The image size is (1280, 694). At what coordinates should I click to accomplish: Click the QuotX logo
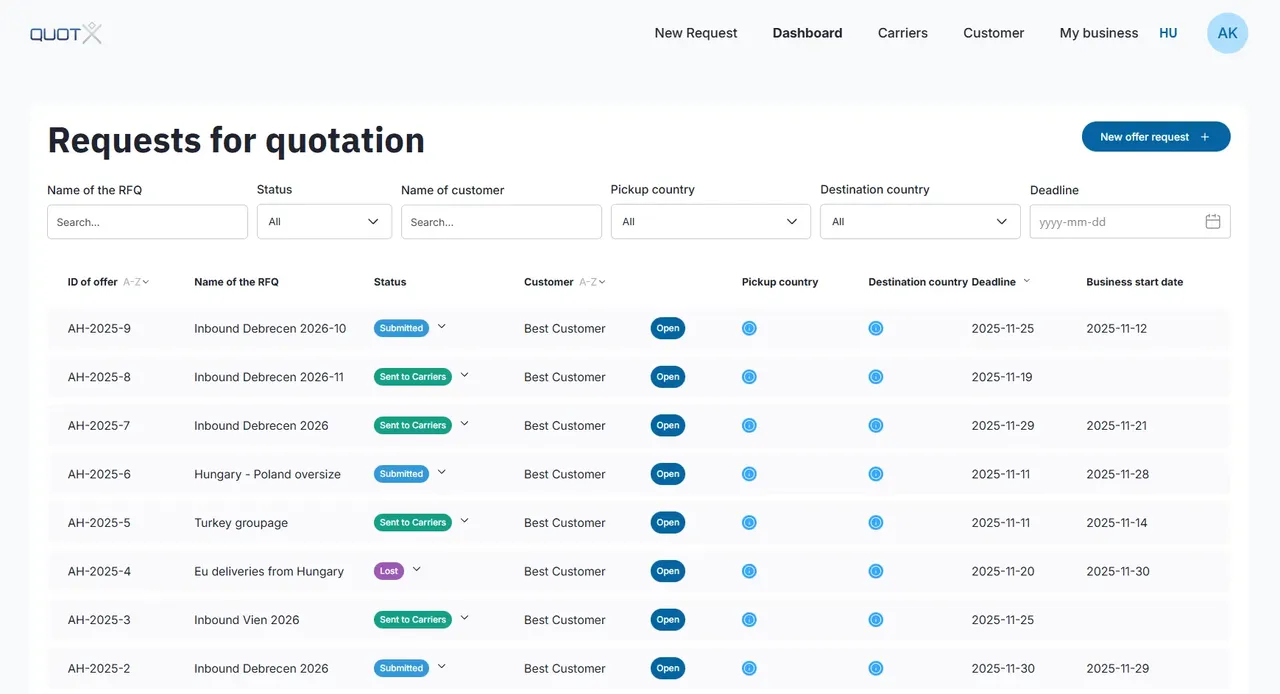[66, 34]
